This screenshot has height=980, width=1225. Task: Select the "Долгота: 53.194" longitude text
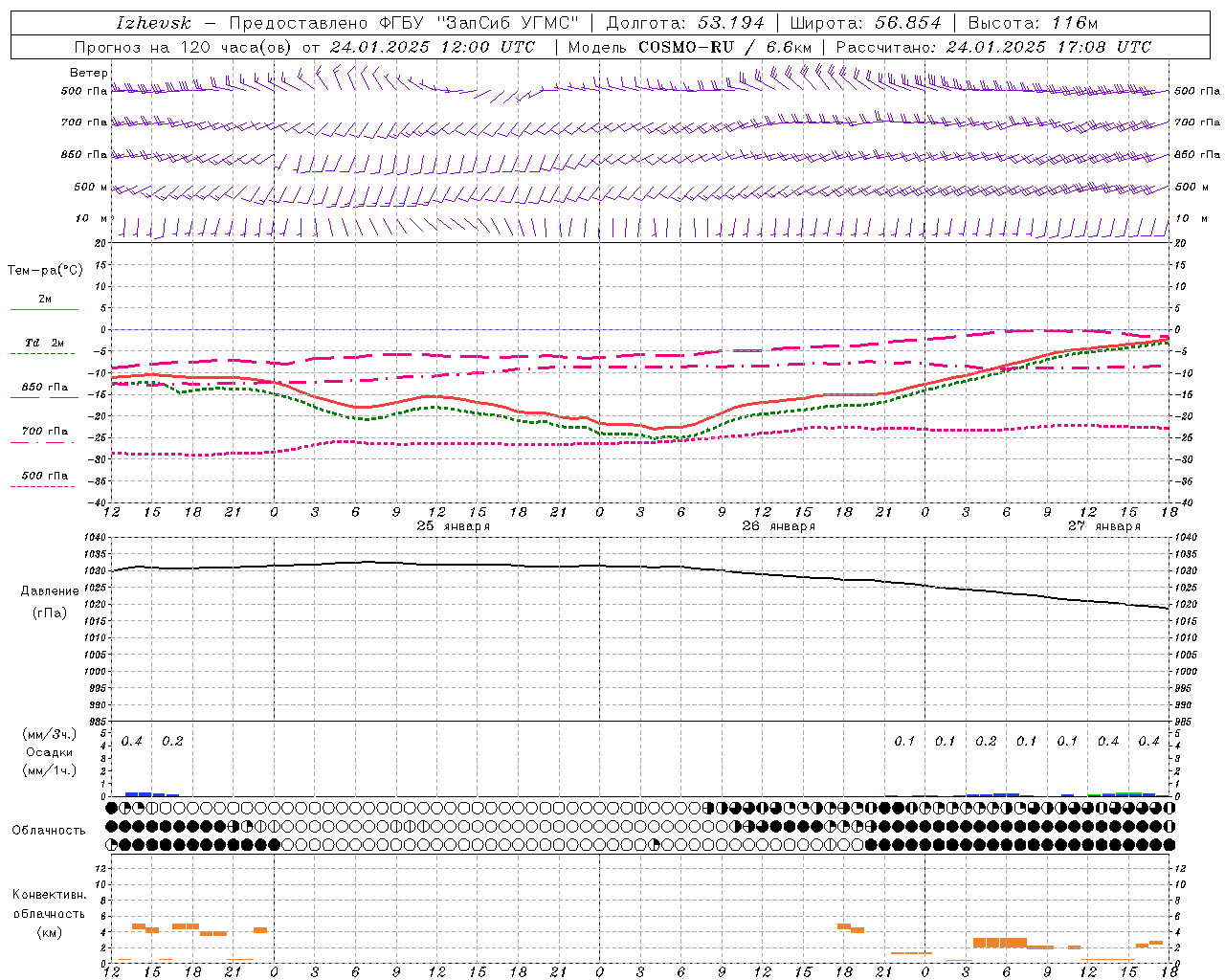[684, 23]
